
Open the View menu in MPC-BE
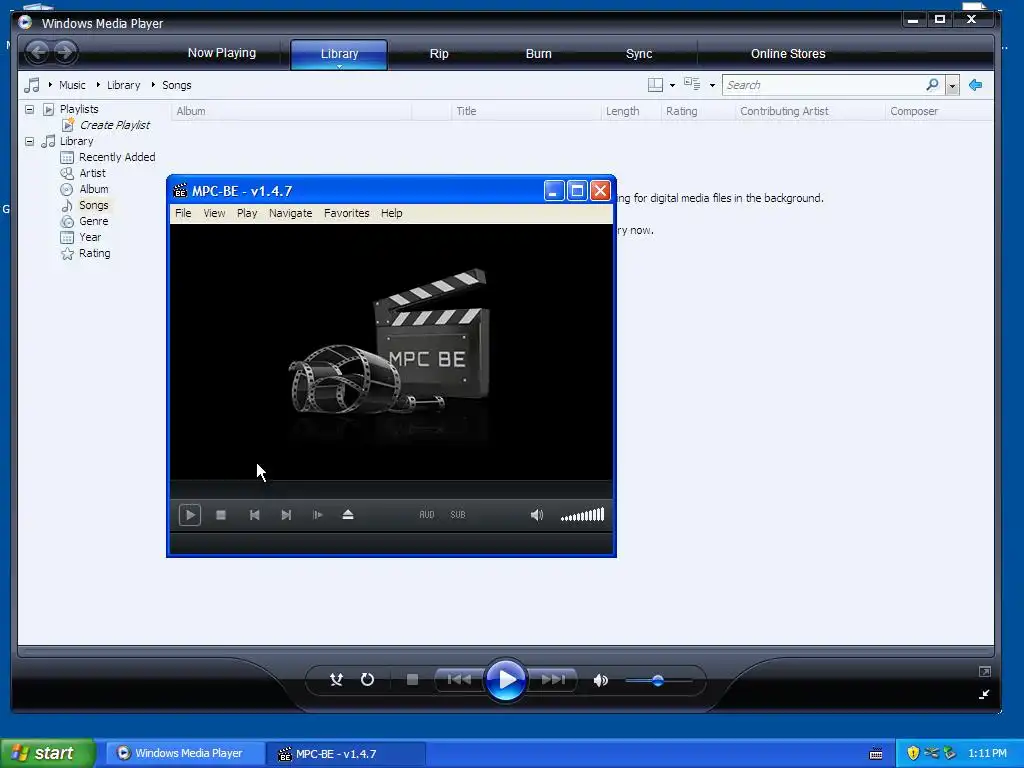click(214, 213)
